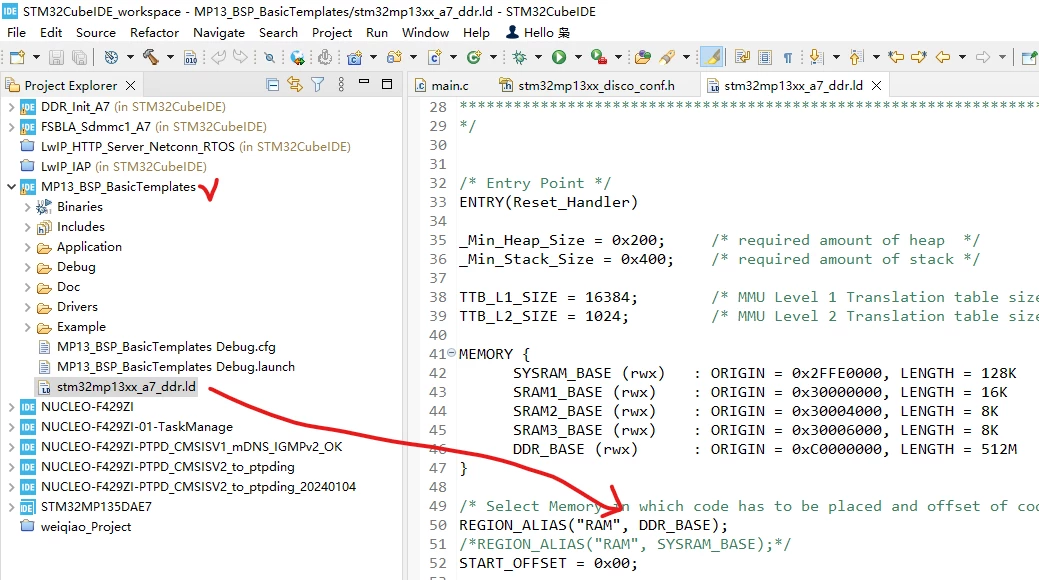Click the Run with red toolbox icon
The height and width of the screenshot is (580, 1039).
point(598,58)
